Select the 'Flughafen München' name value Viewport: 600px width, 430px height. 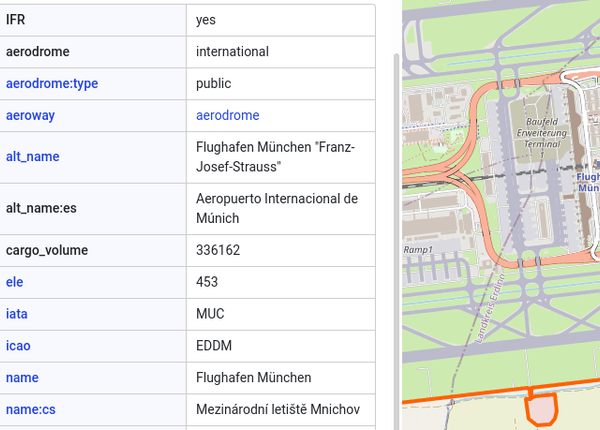point(254,378)
